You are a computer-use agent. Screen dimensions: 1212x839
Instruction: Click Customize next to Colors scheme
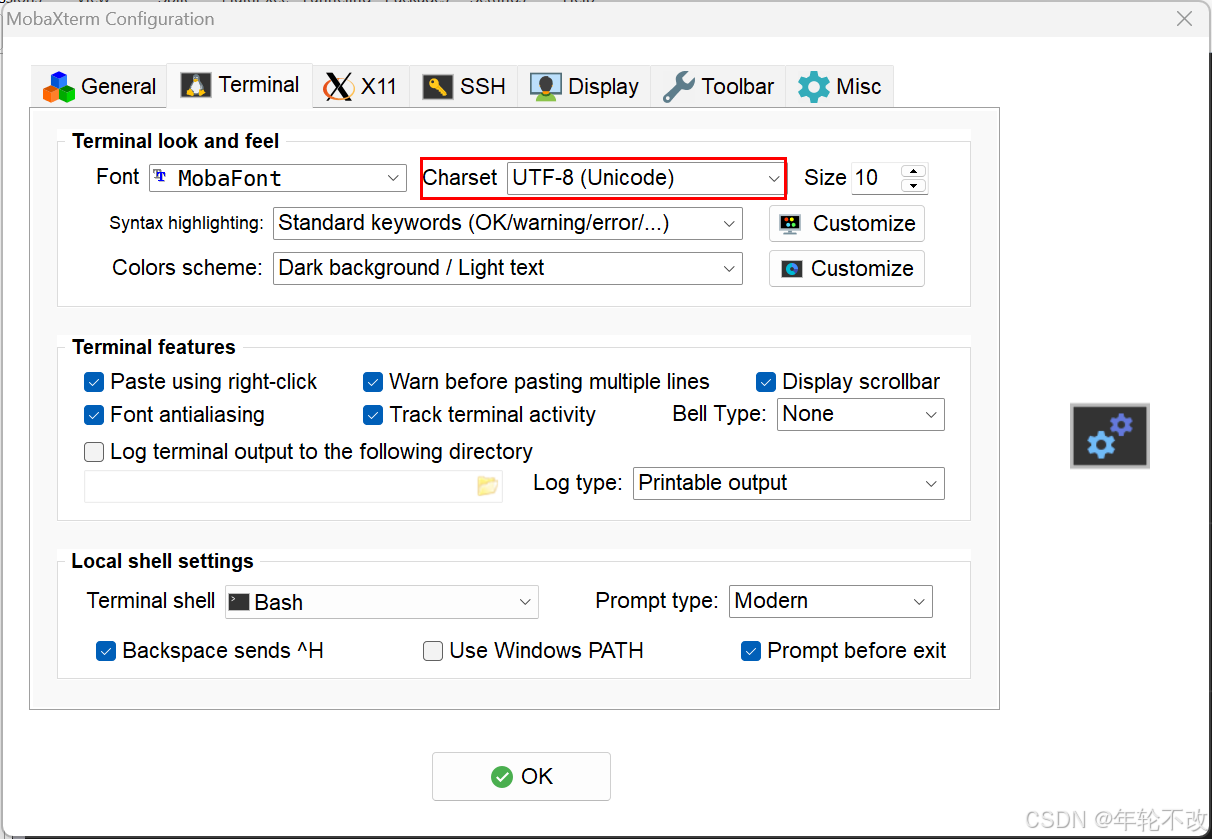click(847, 268)
